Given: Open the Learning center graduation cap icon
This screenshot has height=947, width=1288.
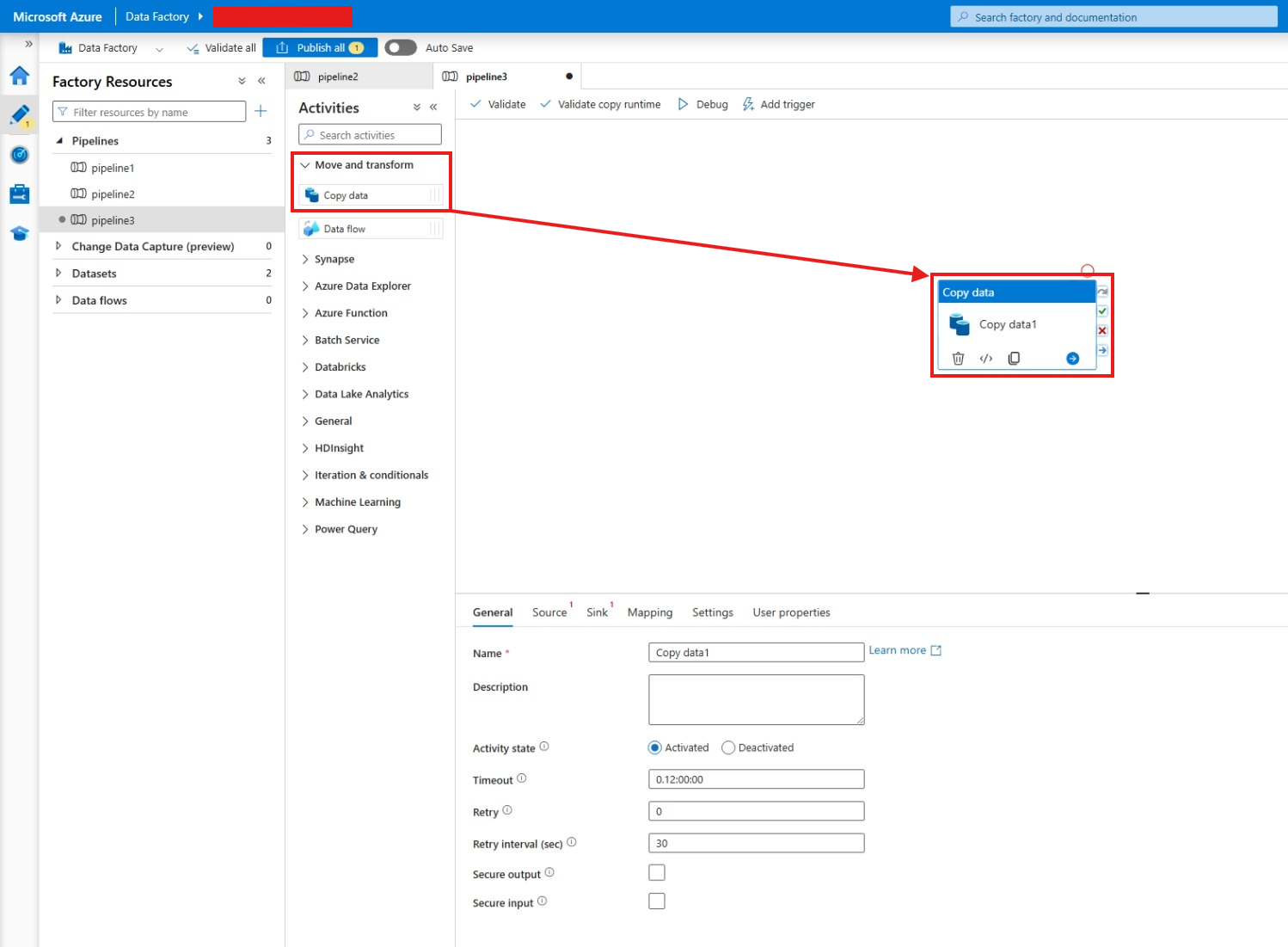Looking at the screenshot, I should click(x=20, y=234).
